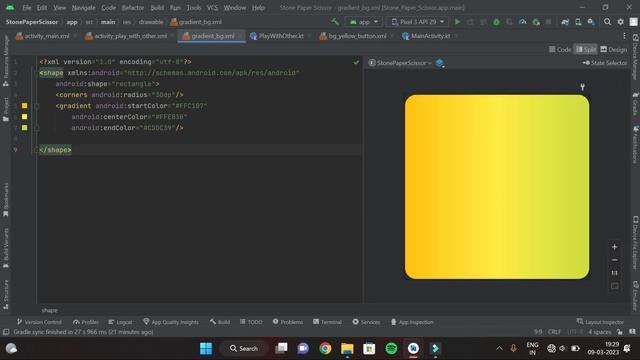Viewport: 640px width, 360px height.
Task: Open the Logcat tool window
Action: [120, 322]
